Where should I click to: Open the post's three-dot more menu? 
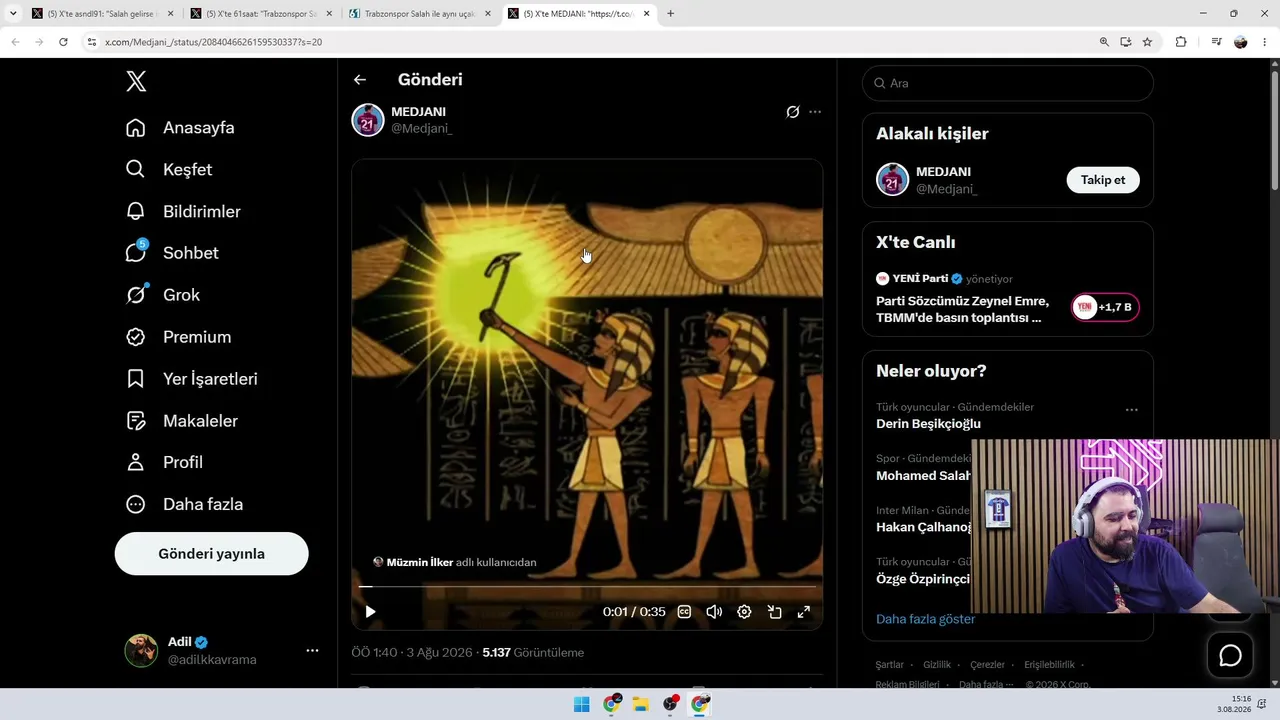[815, 112]
